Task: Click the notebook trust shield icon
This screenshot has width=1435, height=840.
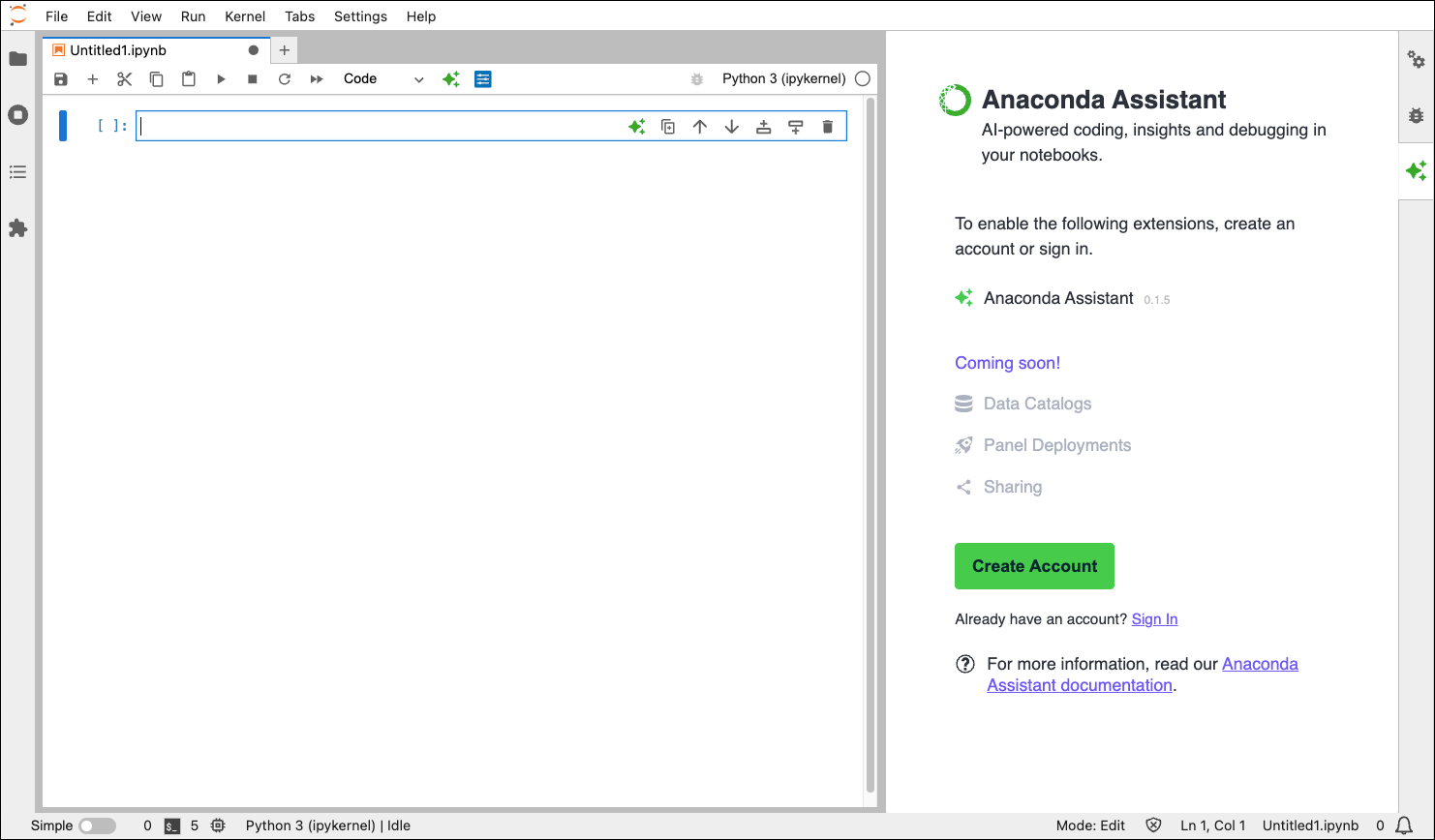Action: tap(1153, 825)
